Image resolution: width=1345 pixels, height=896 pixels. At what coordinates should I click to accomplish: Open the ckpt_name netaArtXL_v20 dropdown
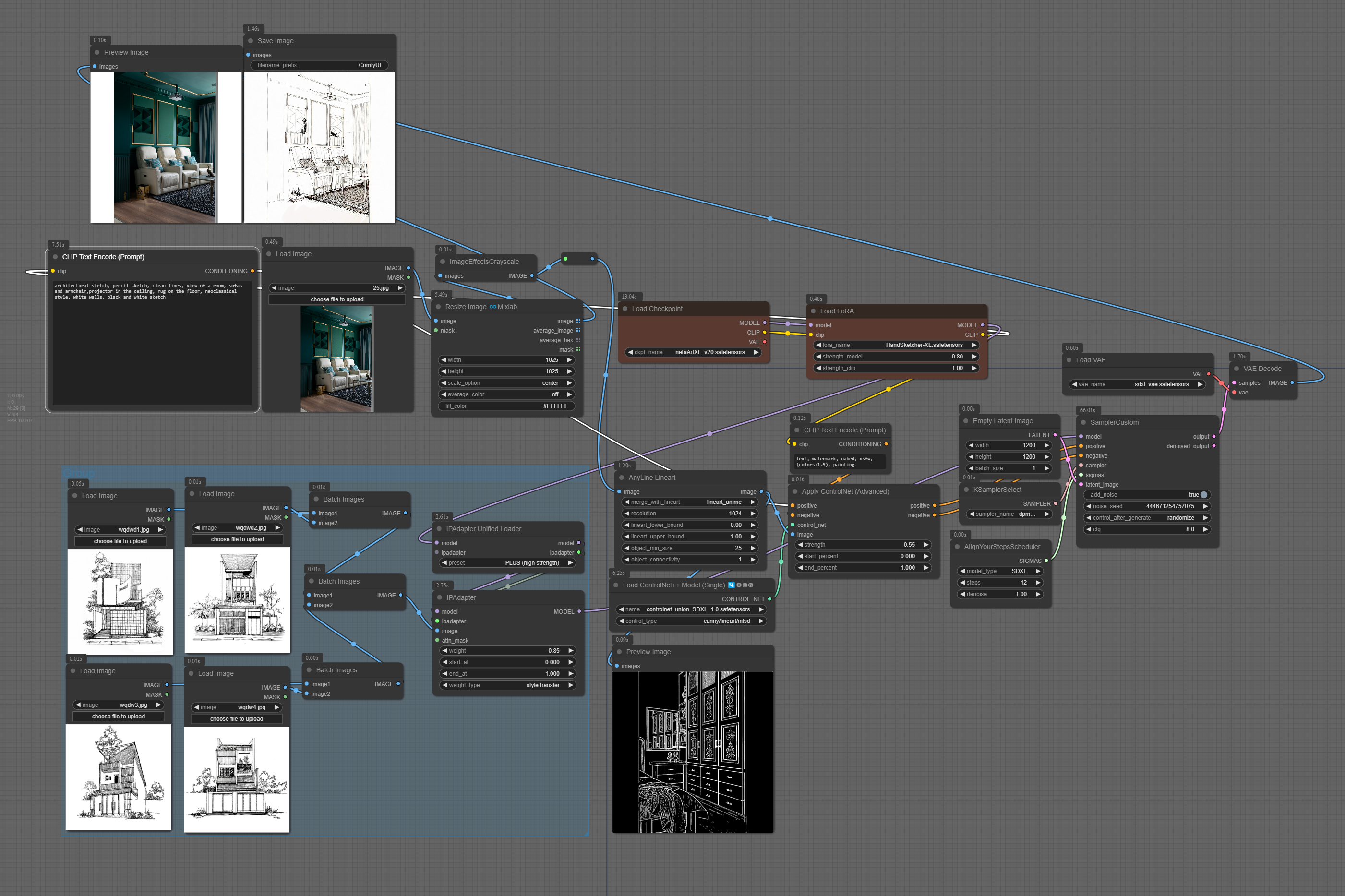693,352
